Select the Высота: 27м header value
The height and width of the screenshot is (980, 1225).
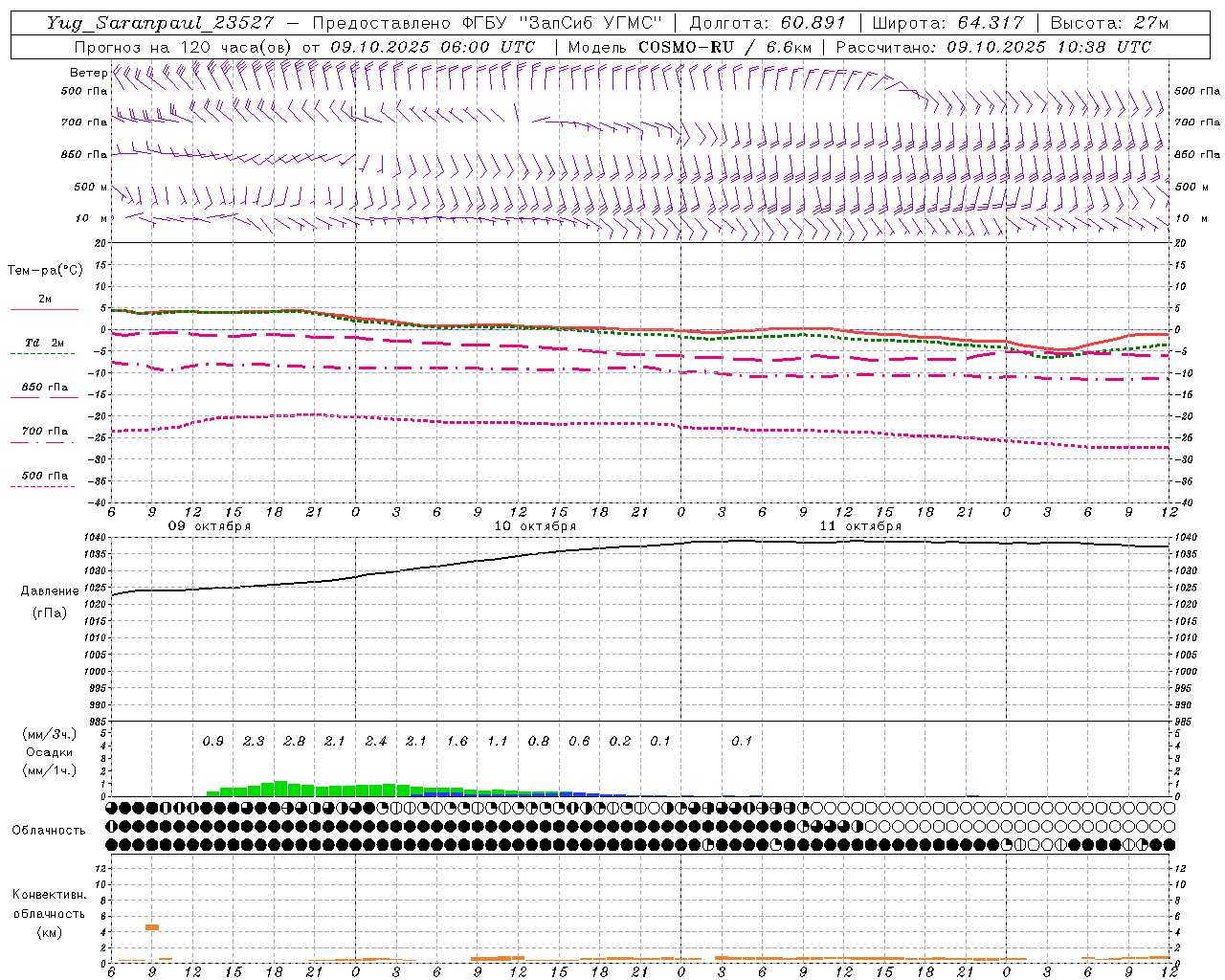pyautogui.click(x=1109, y=23)
